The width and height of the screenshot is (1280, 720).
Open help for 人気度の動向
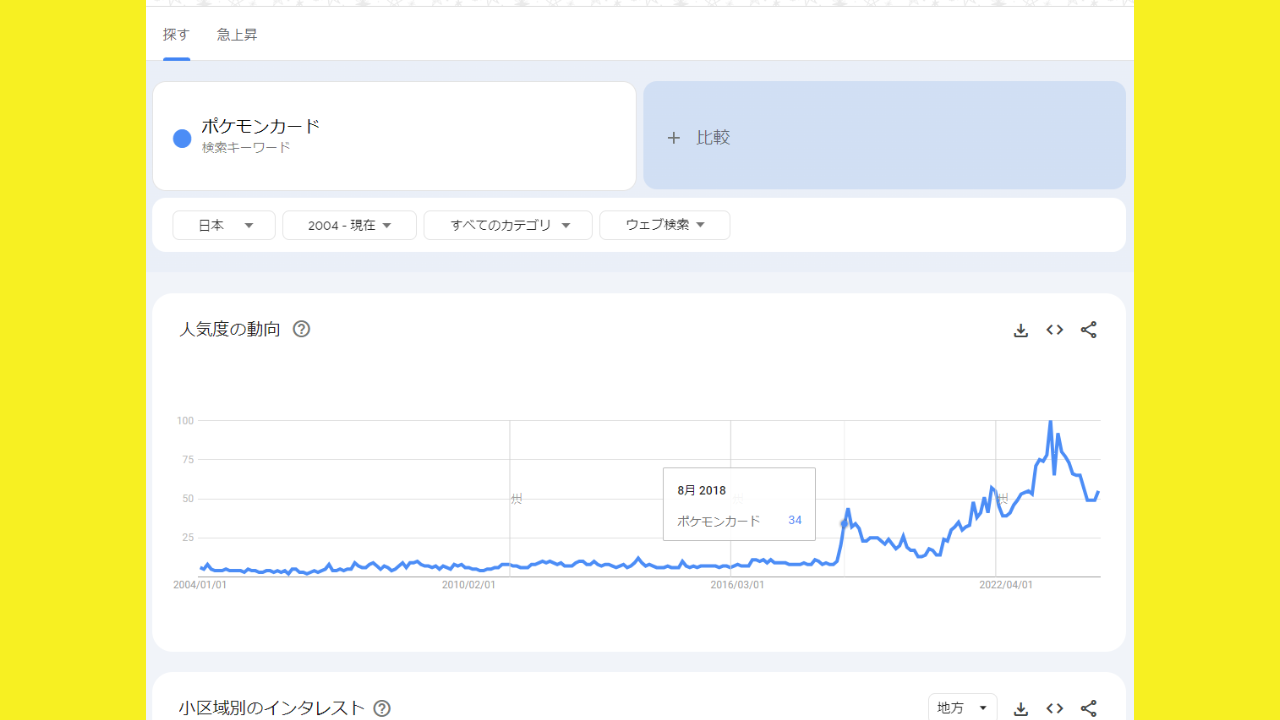coord(301,329)
